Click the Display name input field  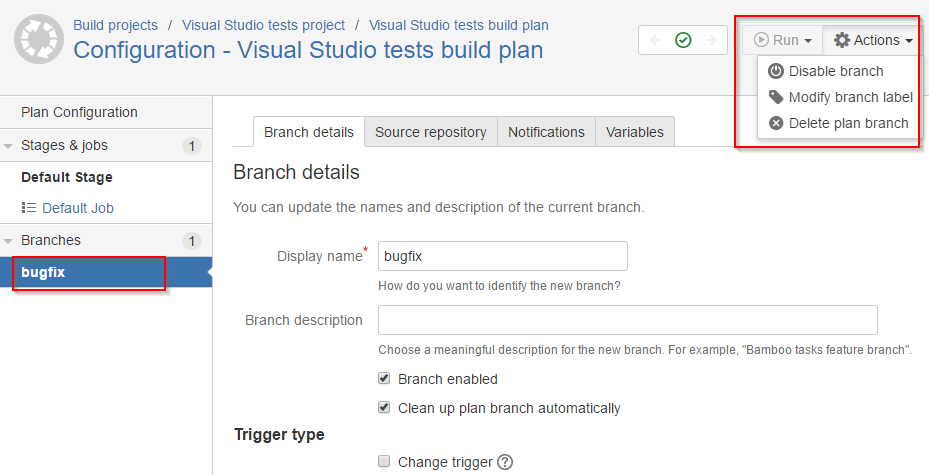coord(502,256)
